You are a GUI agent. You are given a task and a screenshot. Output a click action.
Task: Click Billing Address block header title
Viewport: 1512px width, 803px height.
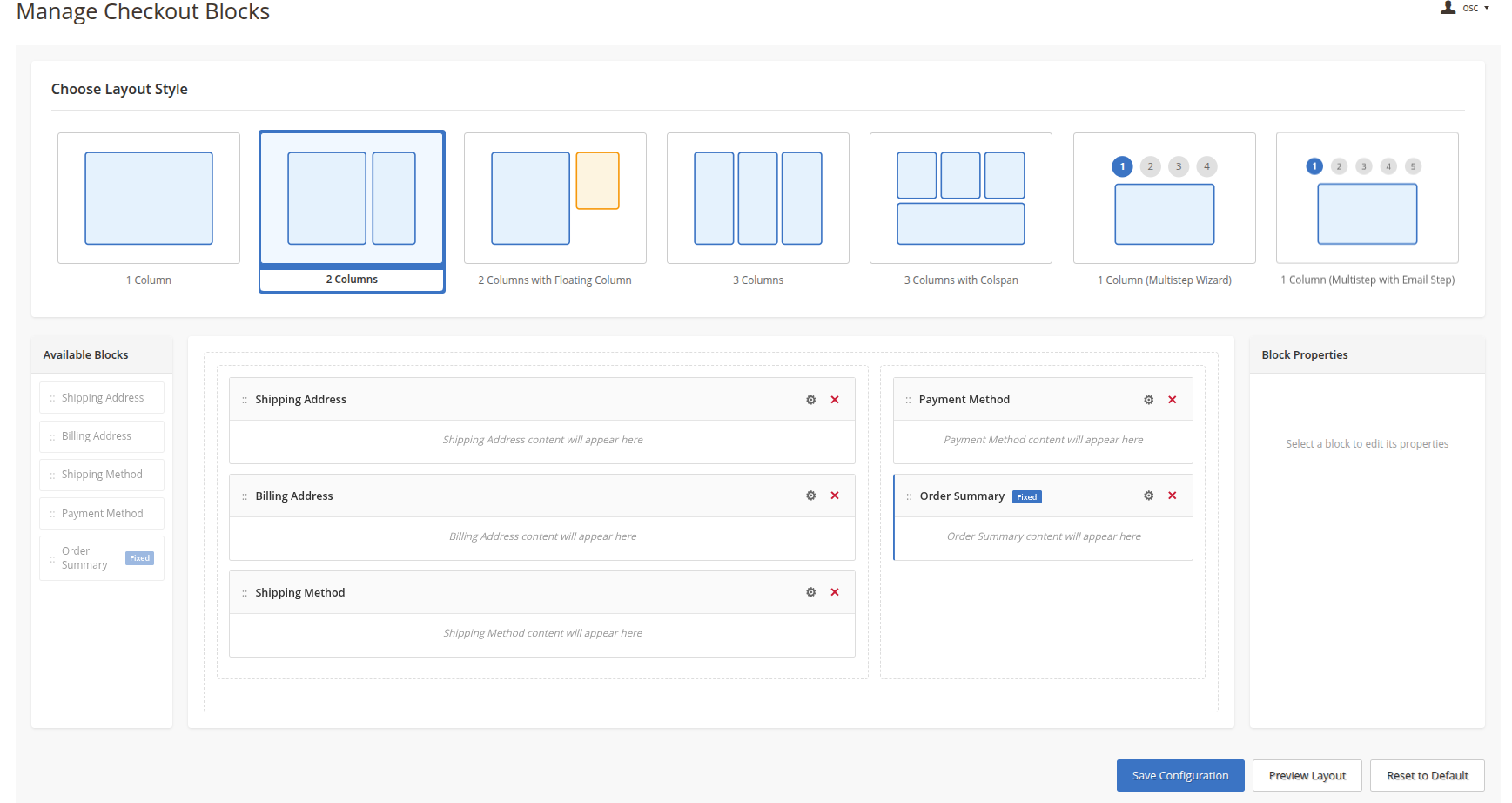click(294, 496)
